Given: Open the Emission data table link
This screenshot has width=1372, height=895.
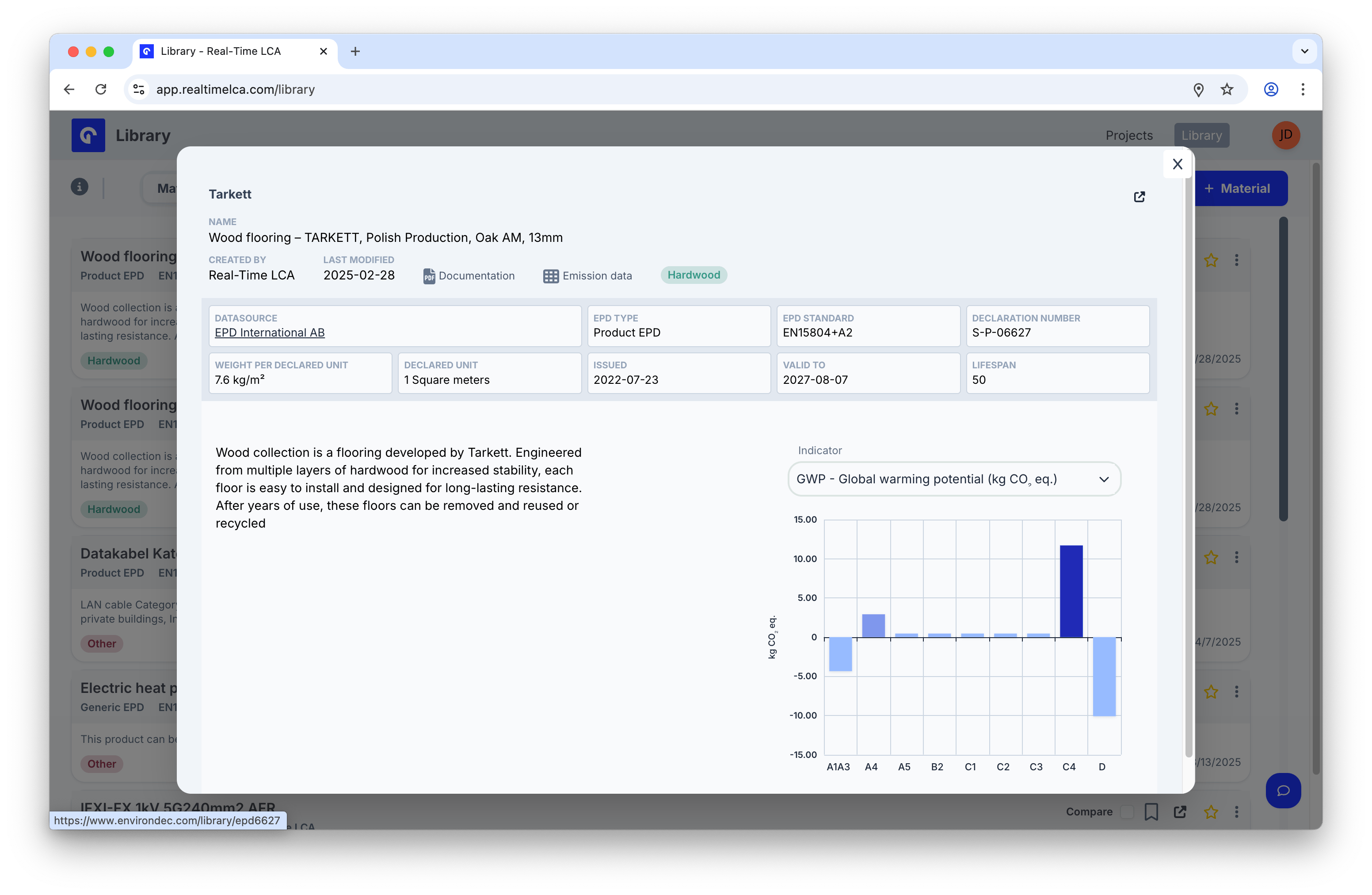Looking at the screenshot, I should click(587, 275).
